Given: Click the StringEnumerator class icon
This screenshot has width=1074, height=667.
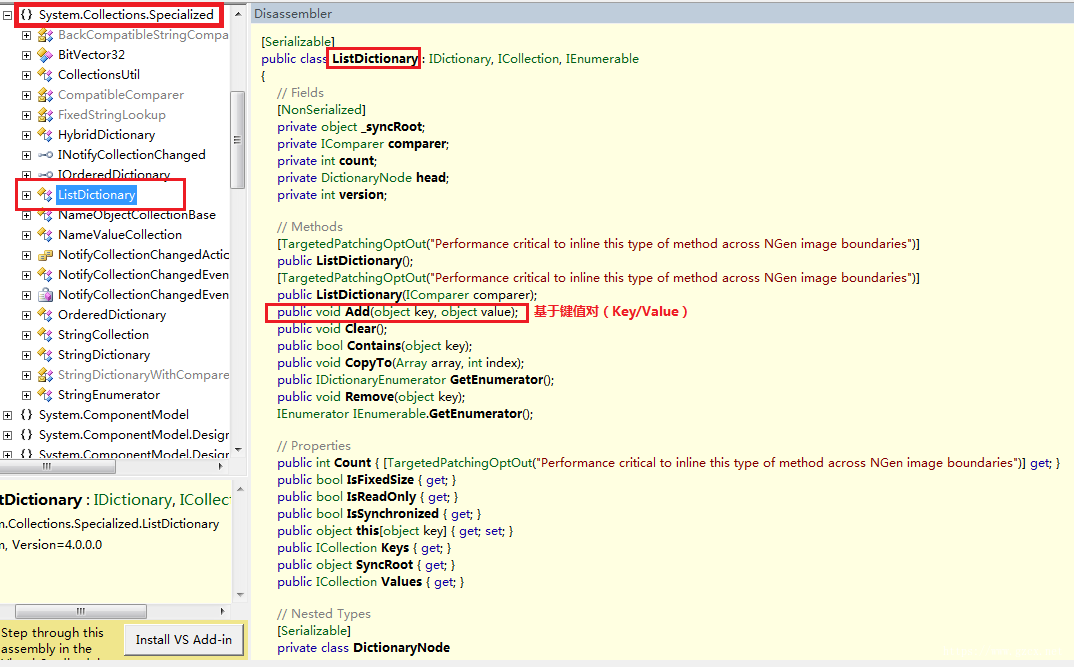Looking at the screenshot, I should [x=45, y=395].
